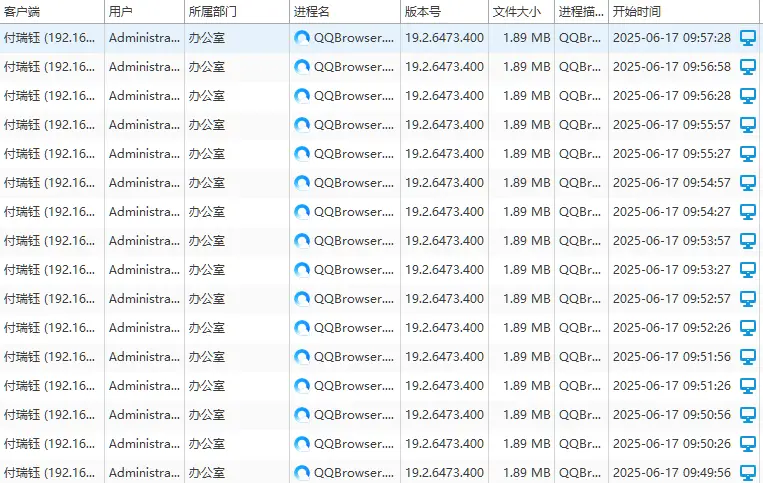The height and width of the screenshot is (483, 763).
Task: Click start time 2025-06-17 09:56:28
Action: 672,96
